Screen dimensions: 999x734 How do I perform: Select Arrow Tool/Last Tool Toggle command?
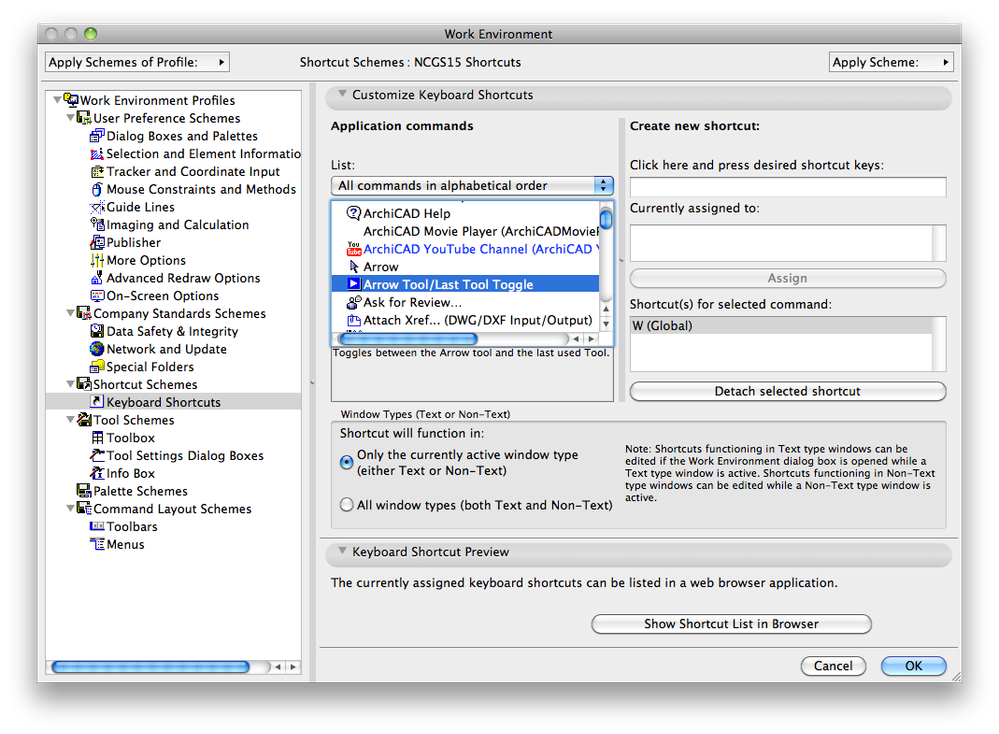click(465, 284)
